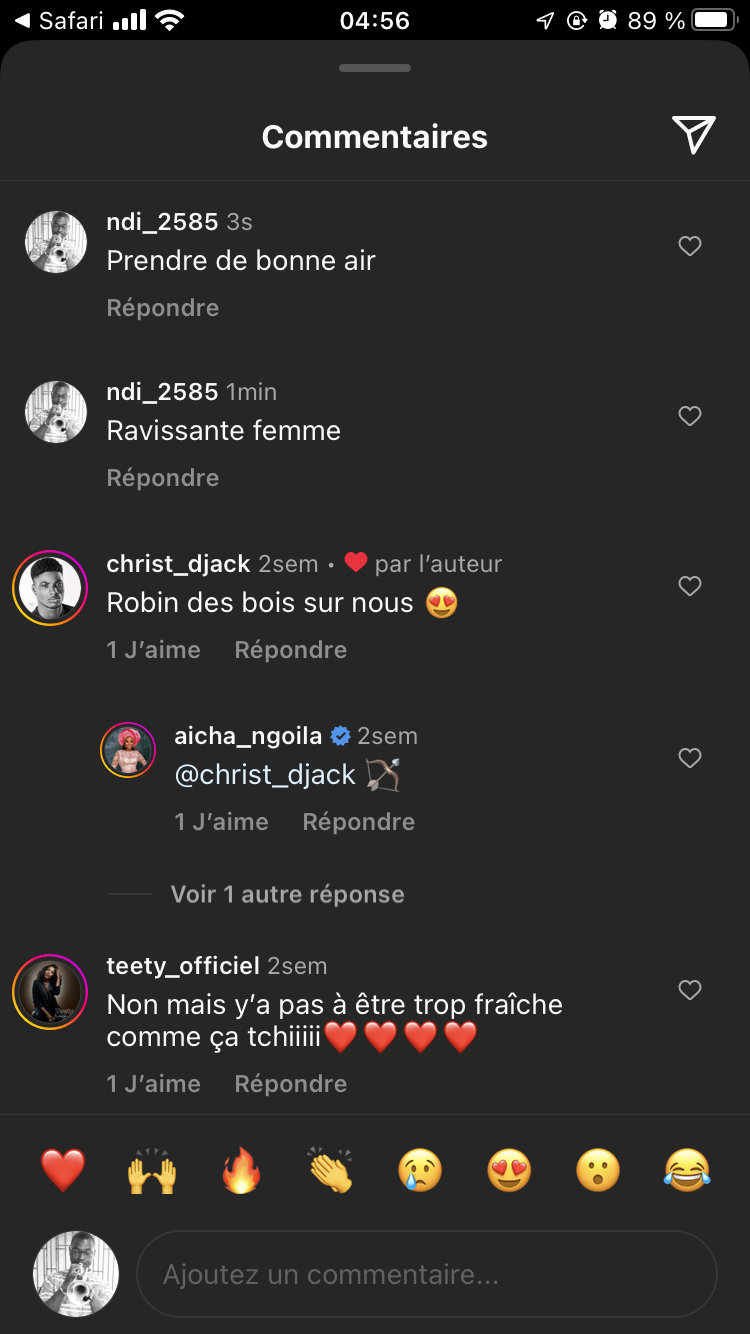Insert the clapping hands emoji

pos(331,1170)
